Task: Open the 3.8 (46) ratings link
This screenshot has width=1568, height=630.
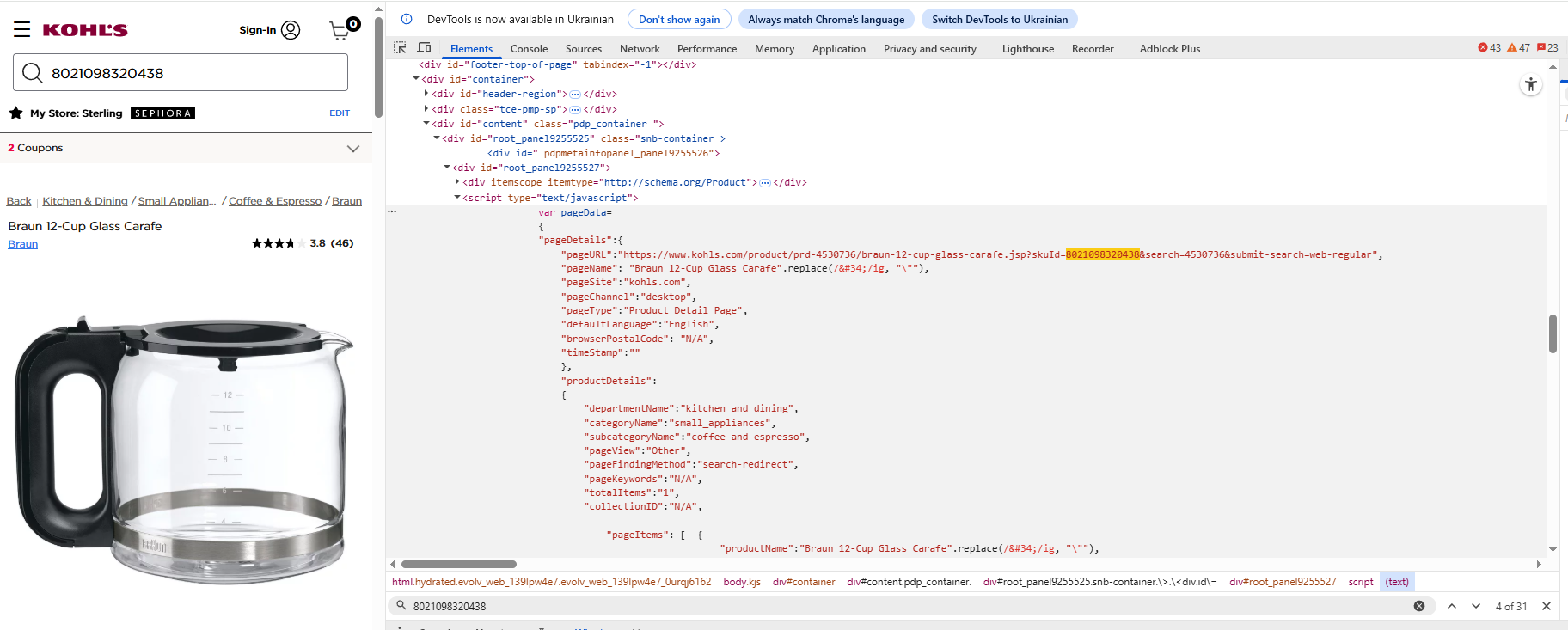Action: [x=331, y=243]
